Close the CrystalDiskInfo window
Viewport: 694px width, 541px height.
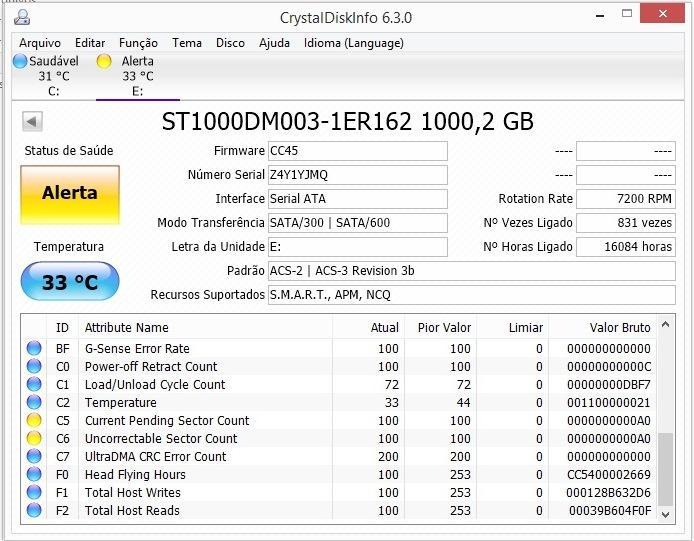pos(663,14)
